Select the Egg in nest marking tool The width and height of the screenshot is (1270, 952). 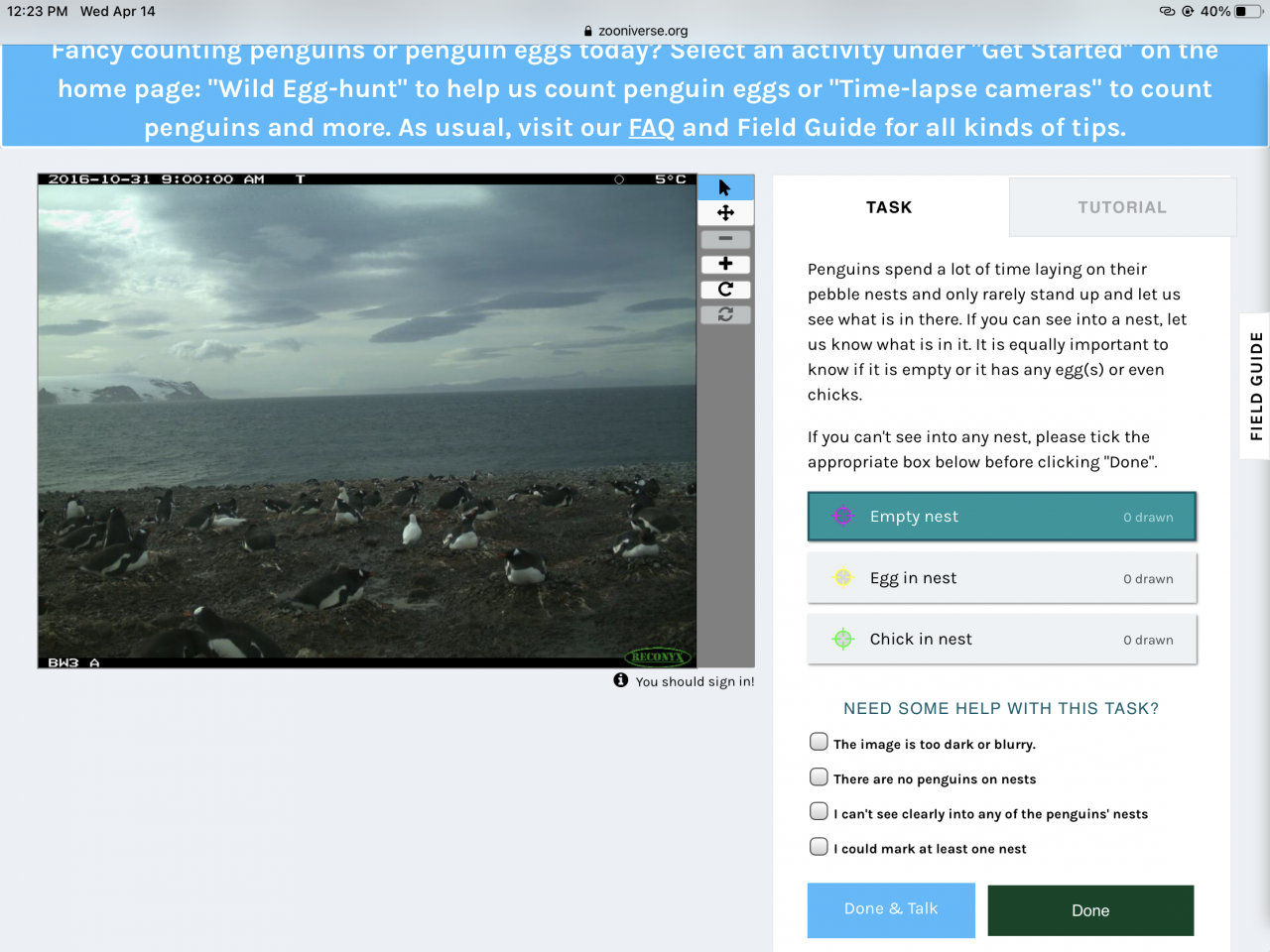coord(1002,578)
